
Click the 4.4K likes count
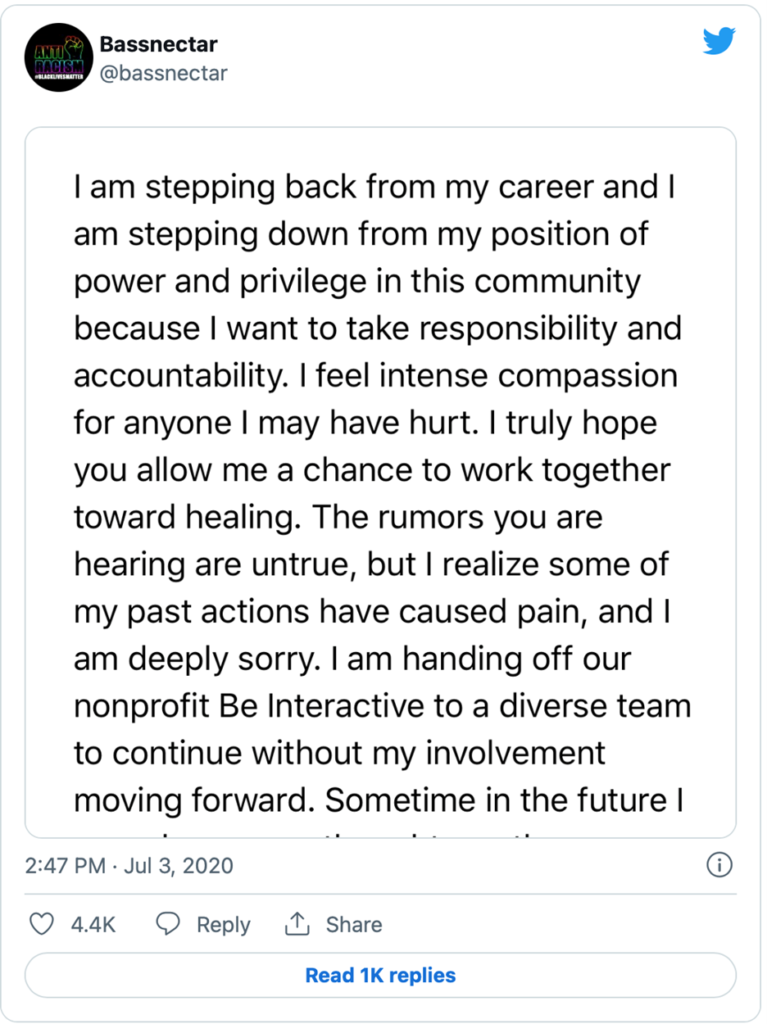[x=93, y=925]
